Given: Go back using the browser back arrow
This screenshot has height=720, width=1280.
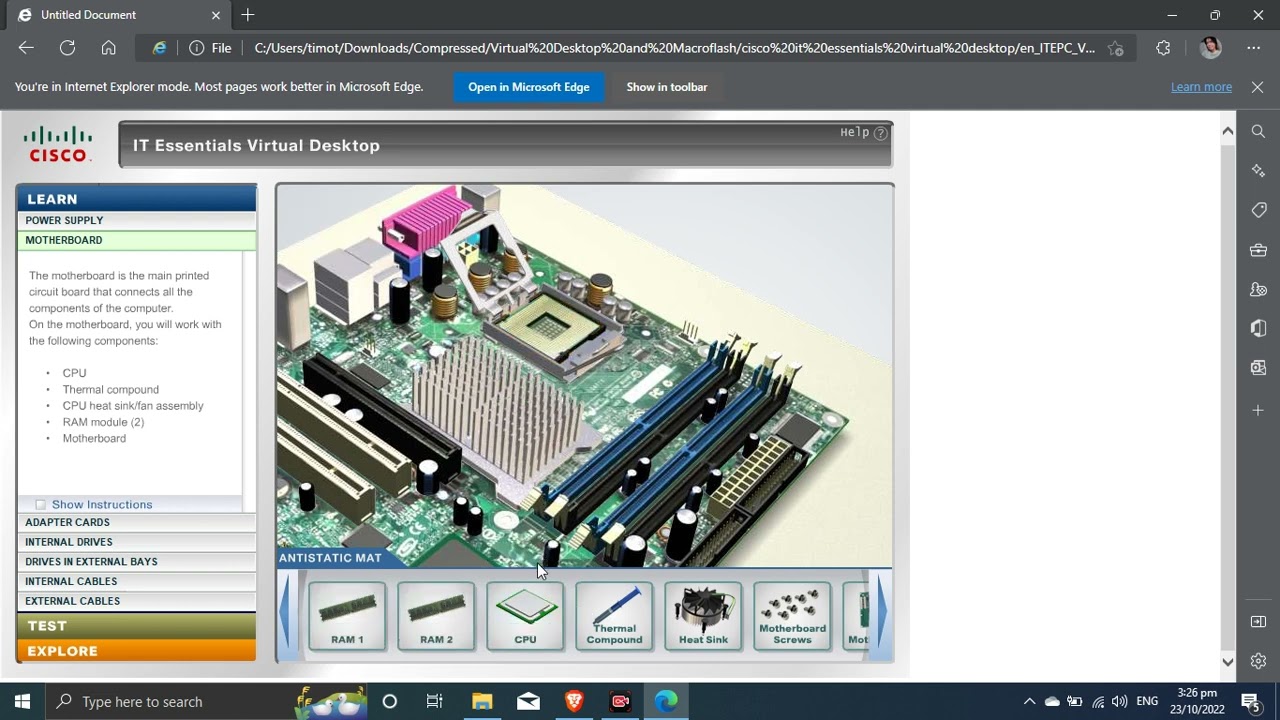Looking at the screenshot, I should coord(26,48).
